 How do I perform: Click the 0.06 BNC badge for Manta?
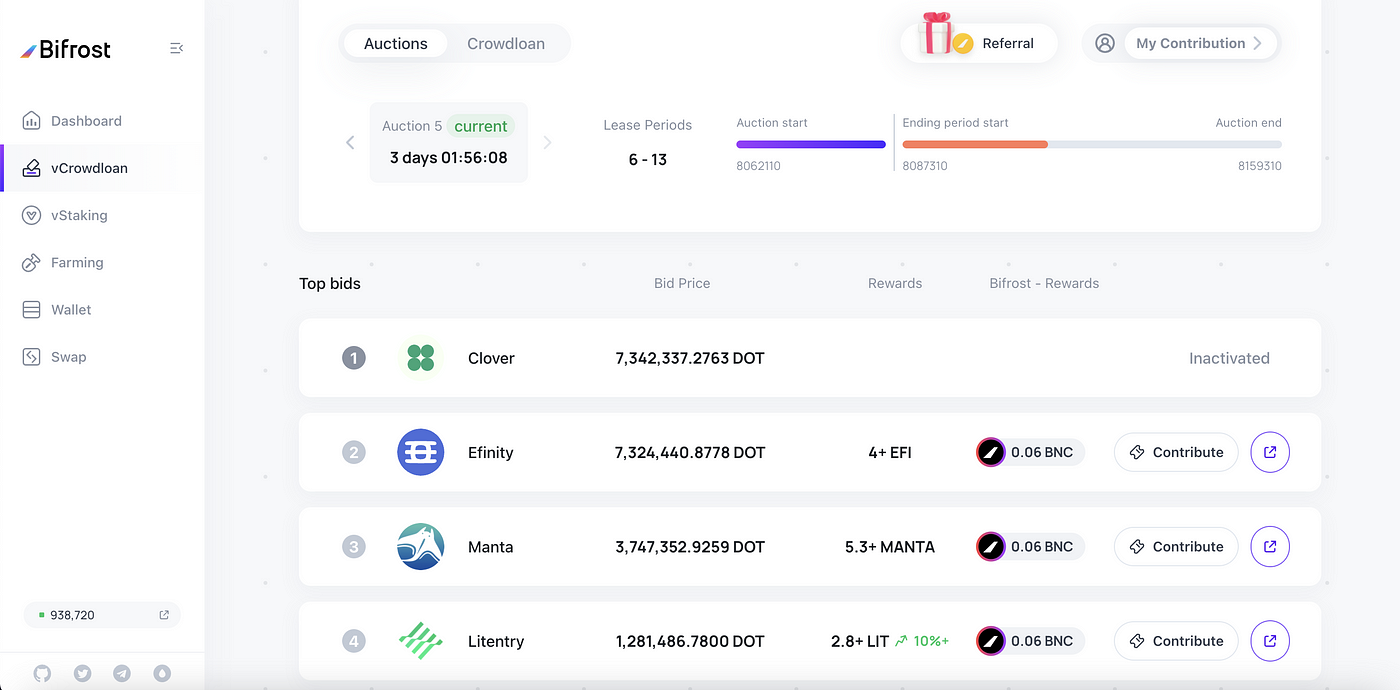[x=1030, y=547]
